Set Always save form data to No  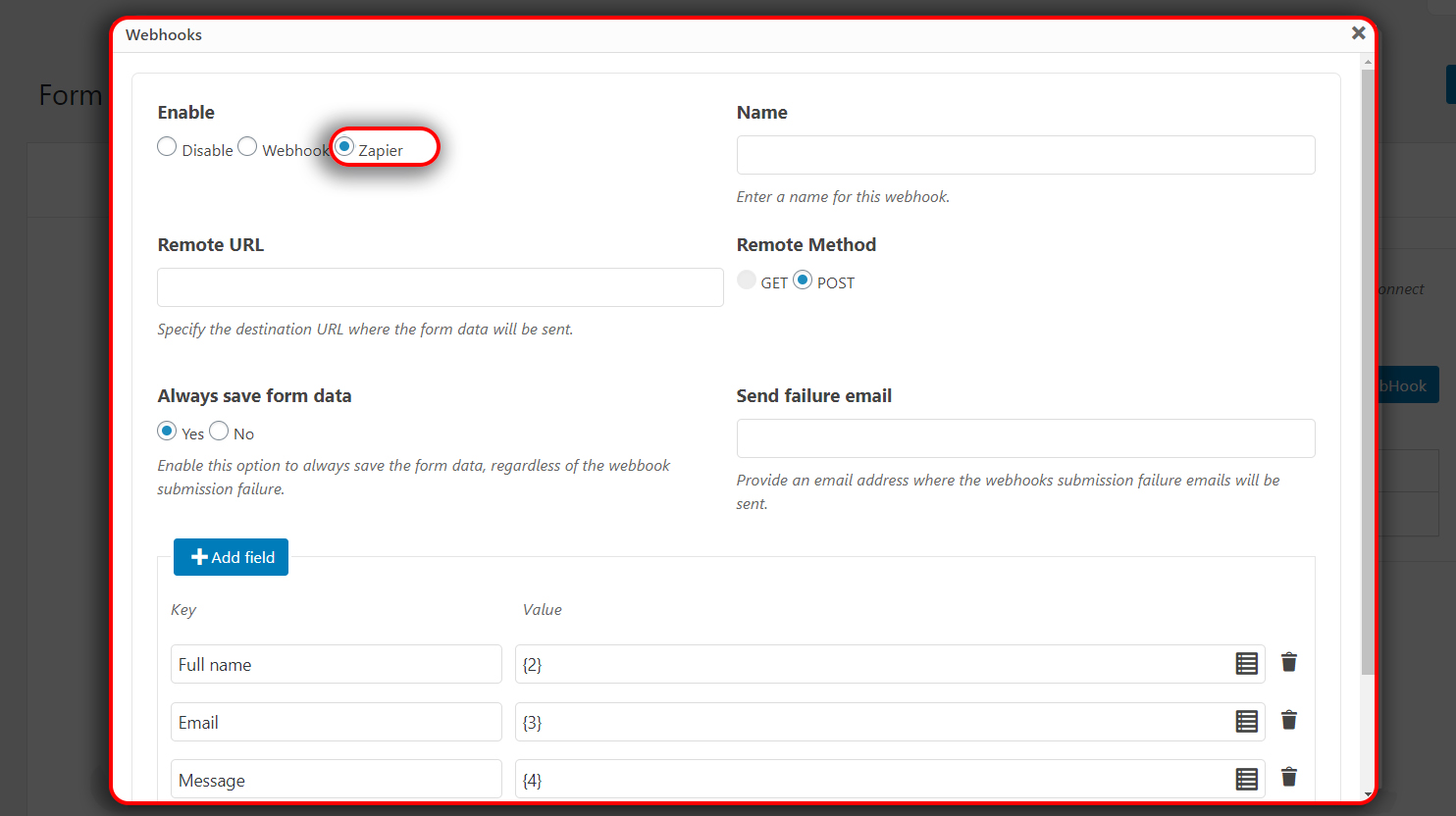(219, 432)
